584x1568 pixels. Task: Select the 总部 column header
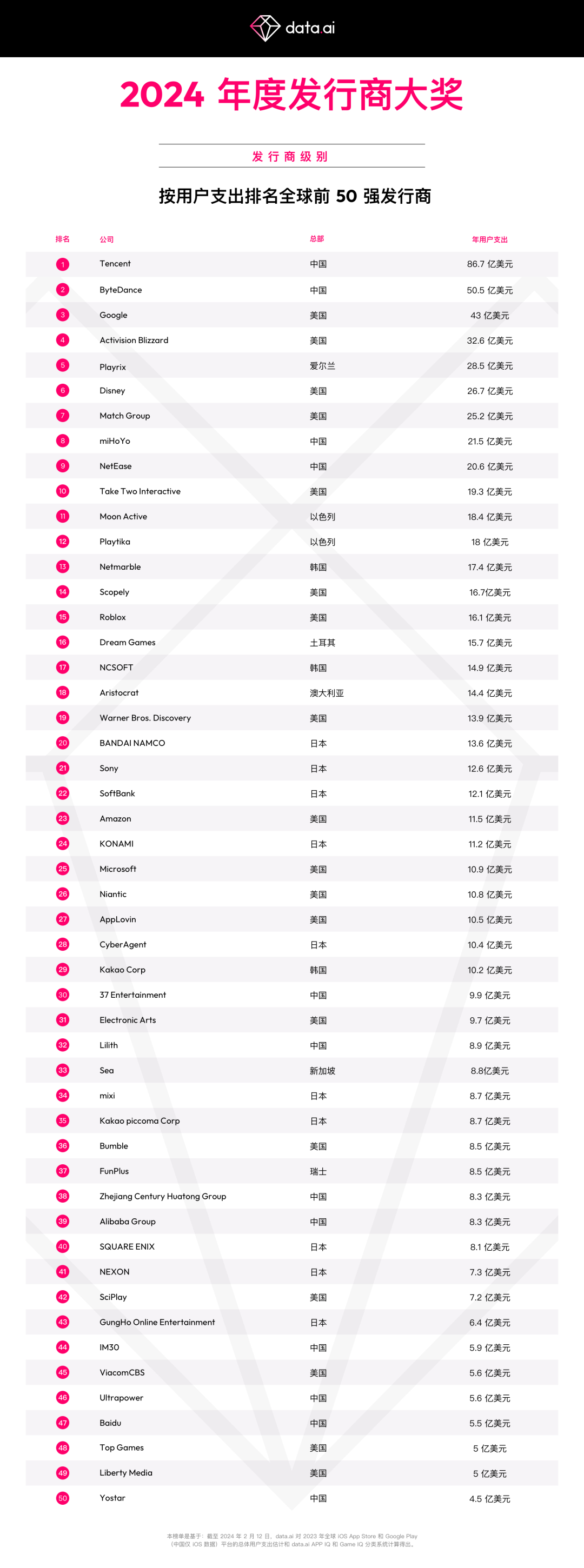coord(317,238)
